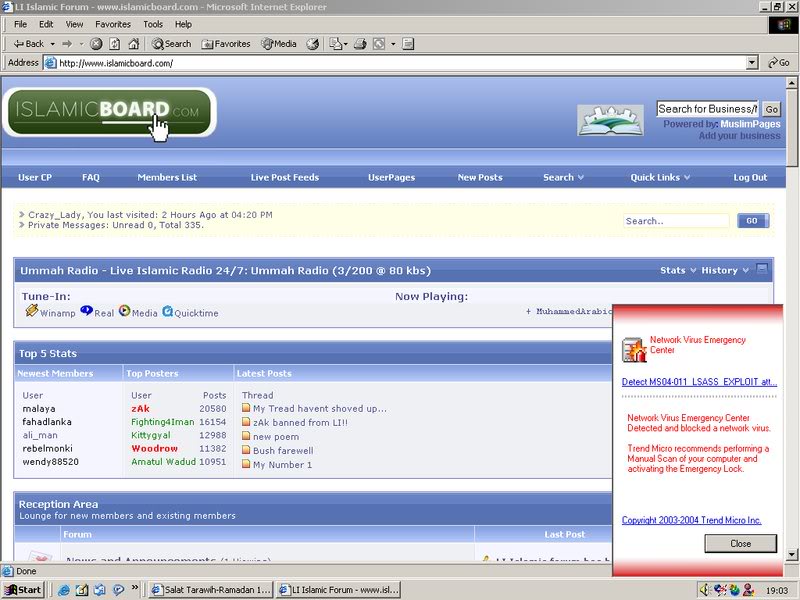800x600 pixels.
Task: Stop page loading with Stop icon
Action: point(96,44)
